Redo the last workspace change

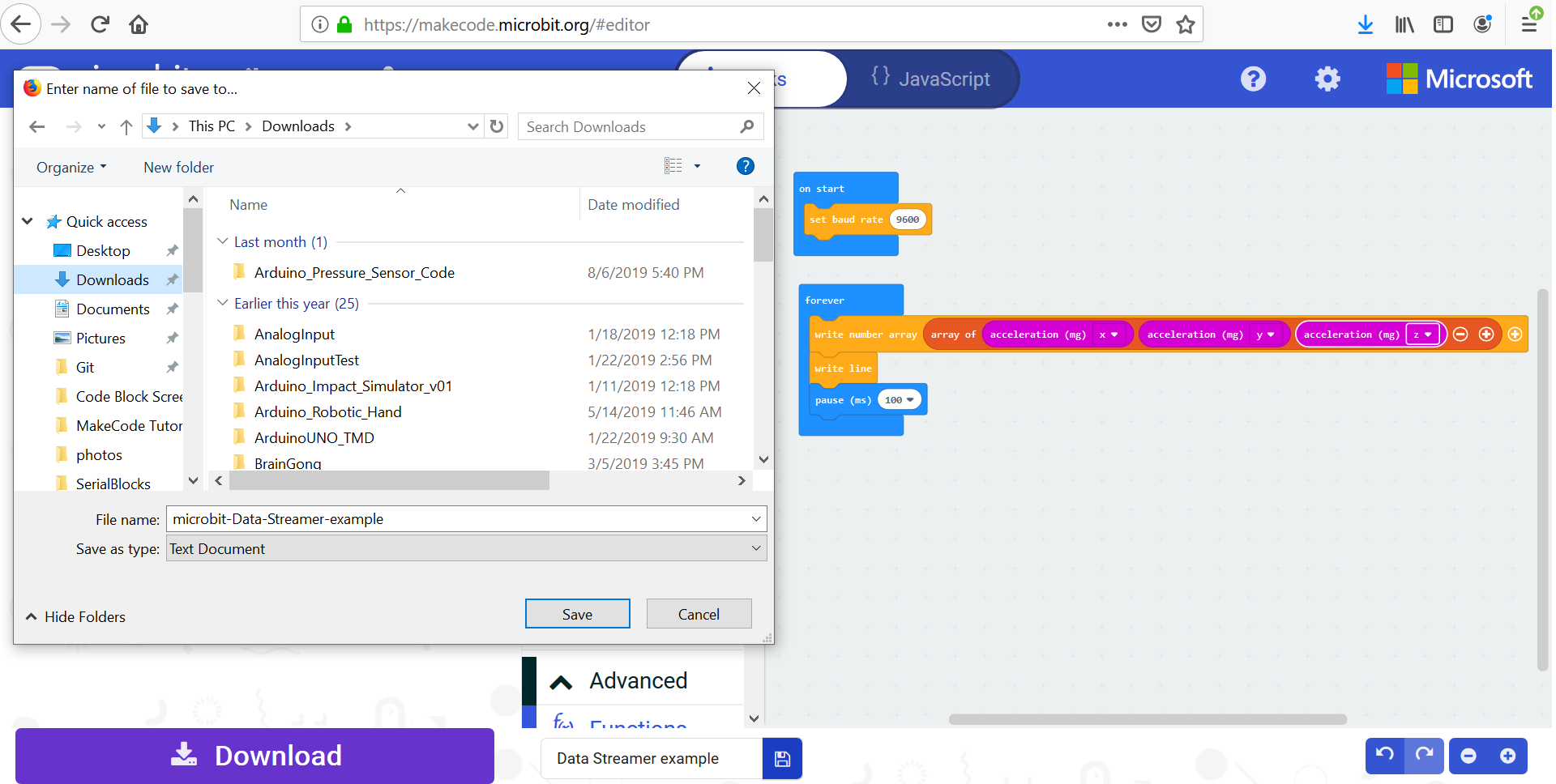pyautogui.click(x=1424, y=756)
